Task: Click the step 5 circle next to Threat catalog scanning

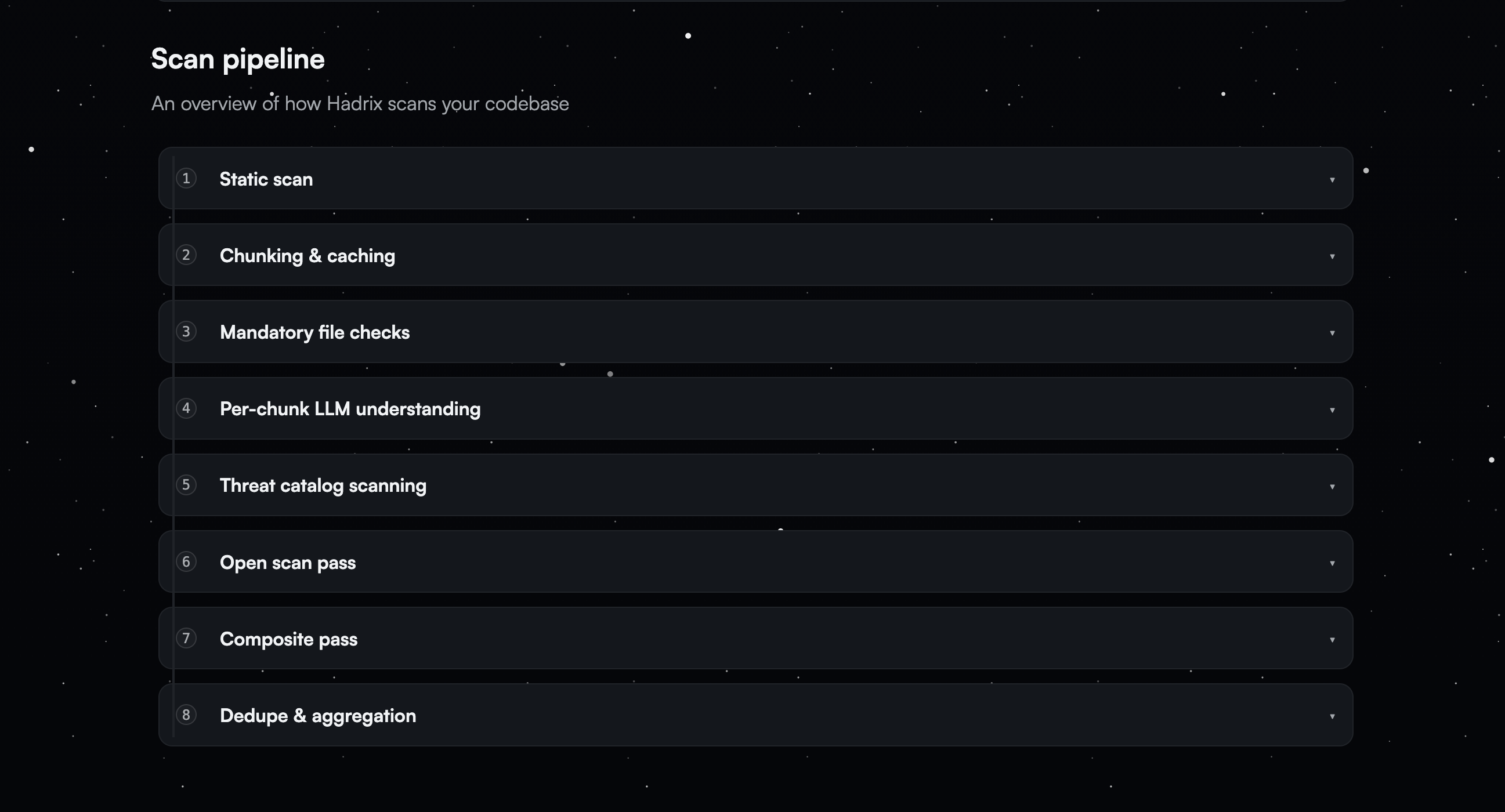Action: [x=186, y=485]
